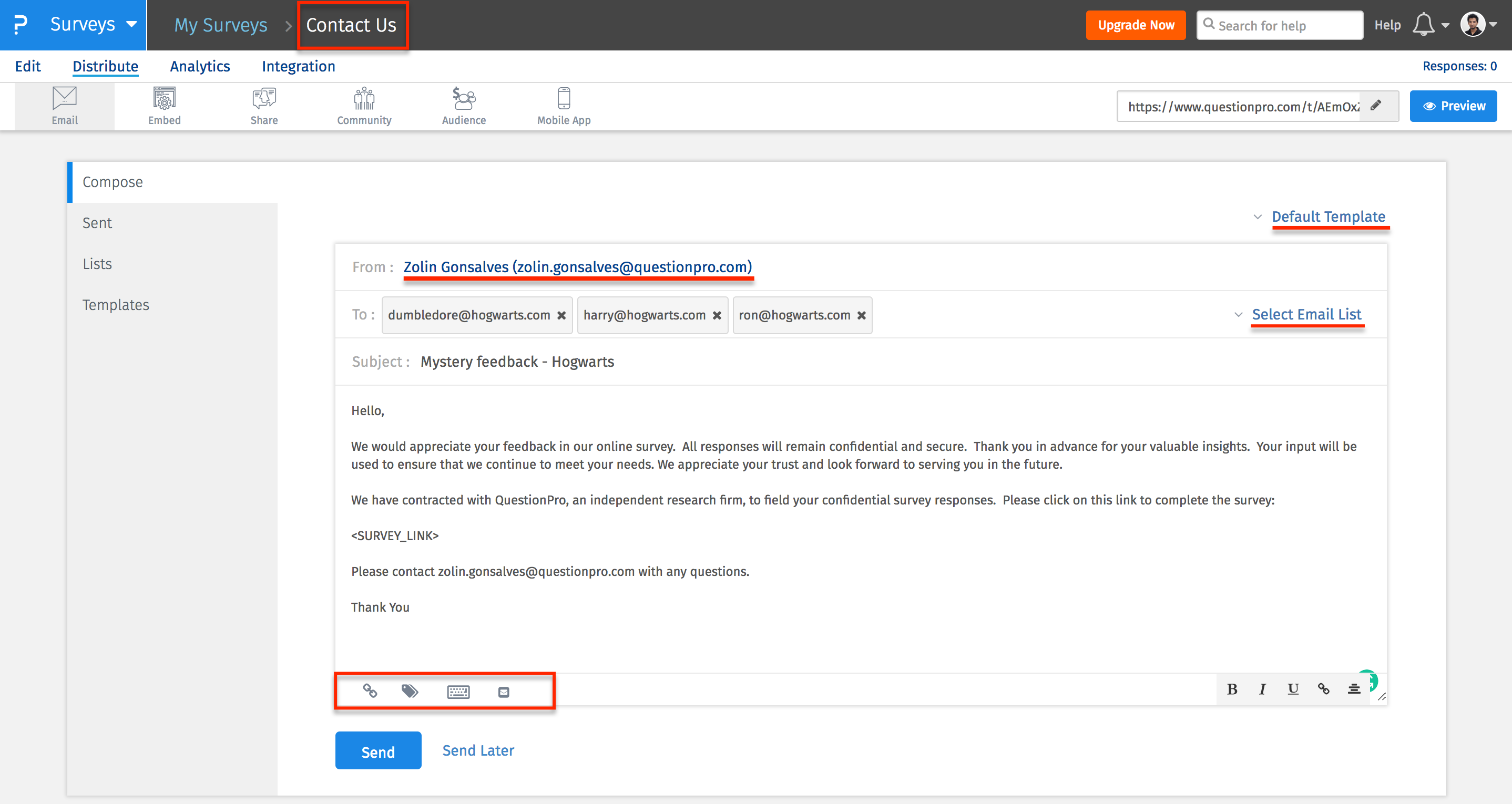Apply bold formatting to the email body
The width and height of the screenshot is (1512, 804).
click(x=1232, y=689)
